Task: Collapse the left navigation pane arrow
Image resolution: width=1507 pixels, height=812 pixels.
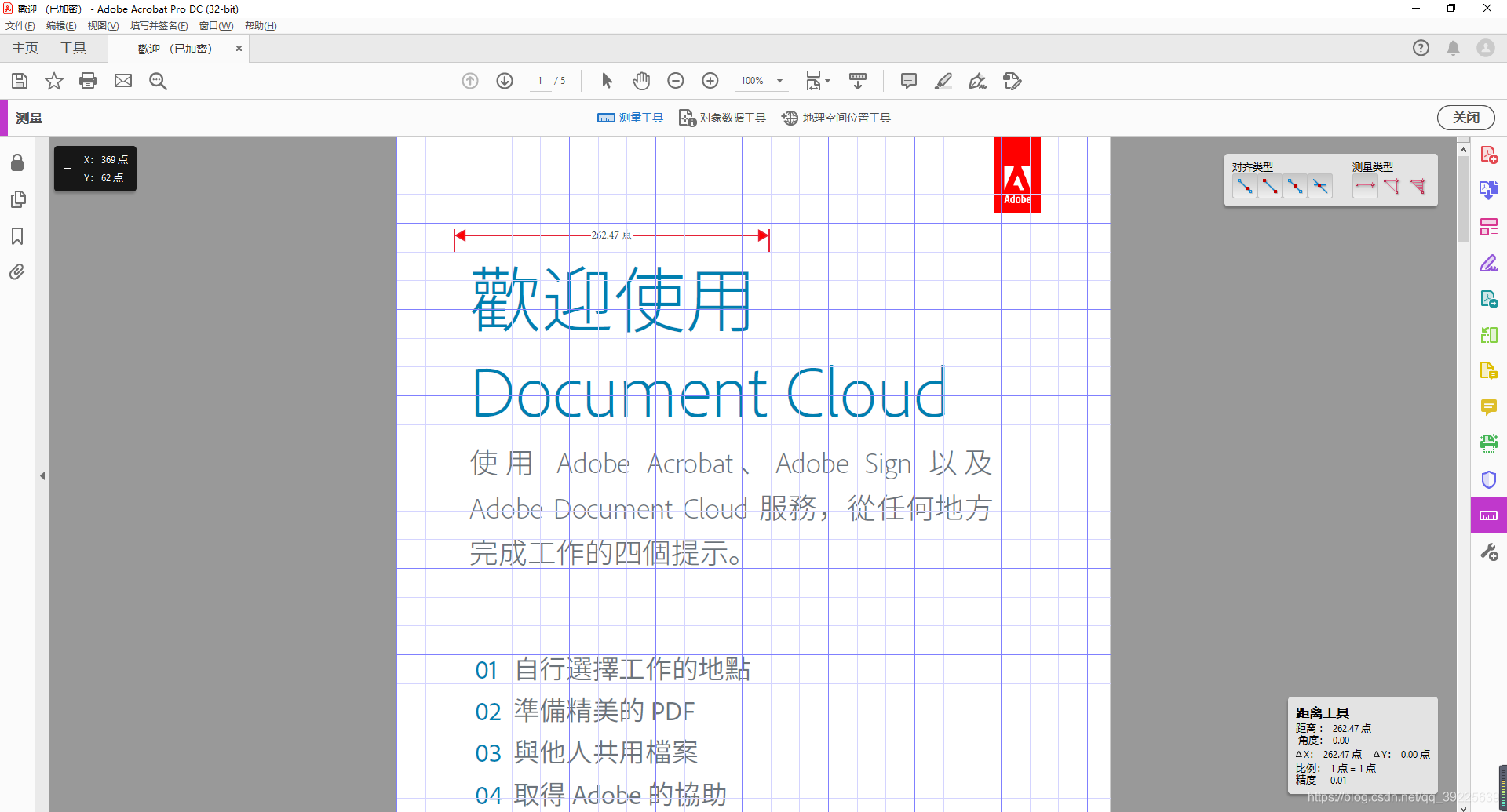Action: pos(42,475)
